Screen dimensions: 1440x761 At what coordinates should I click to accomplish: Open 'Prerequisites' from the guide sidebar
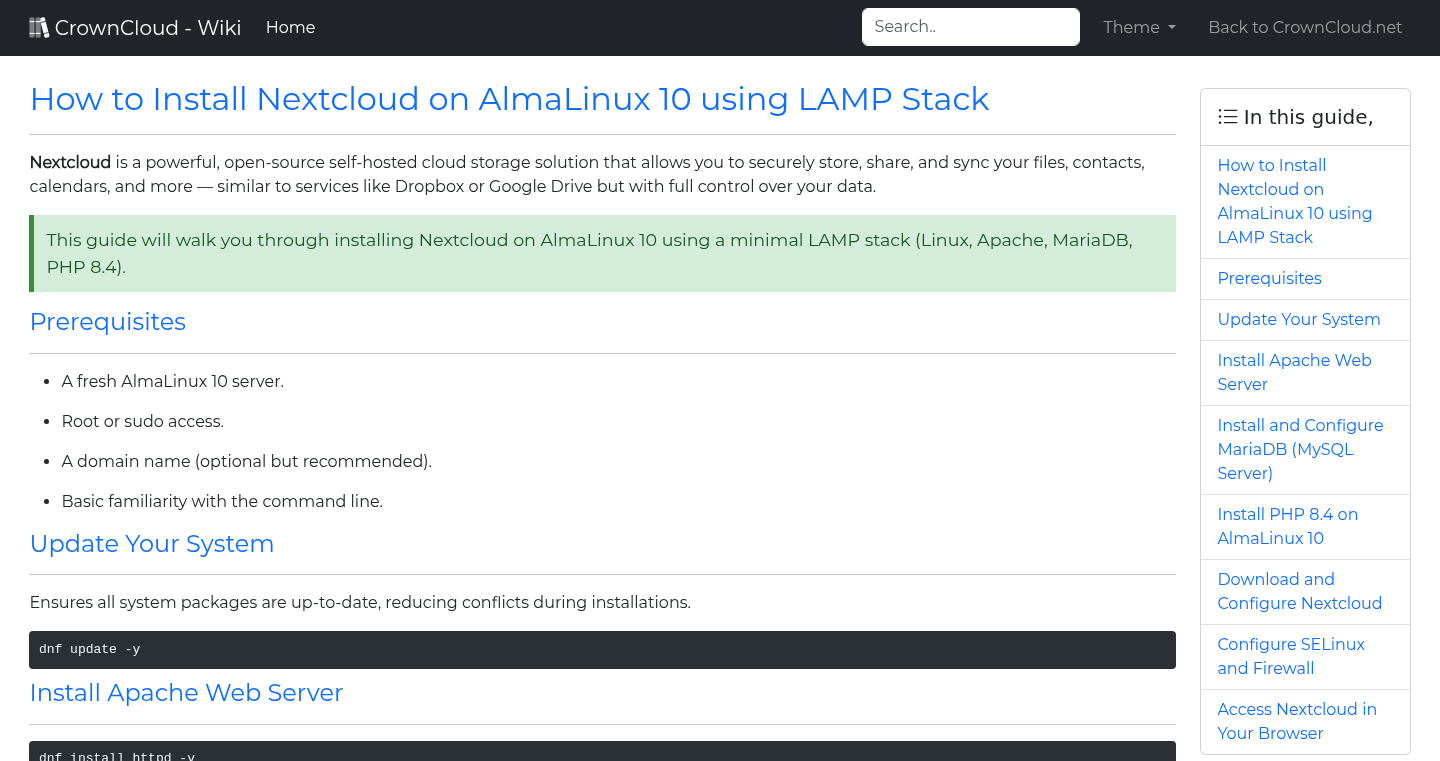coord(1269,278)
